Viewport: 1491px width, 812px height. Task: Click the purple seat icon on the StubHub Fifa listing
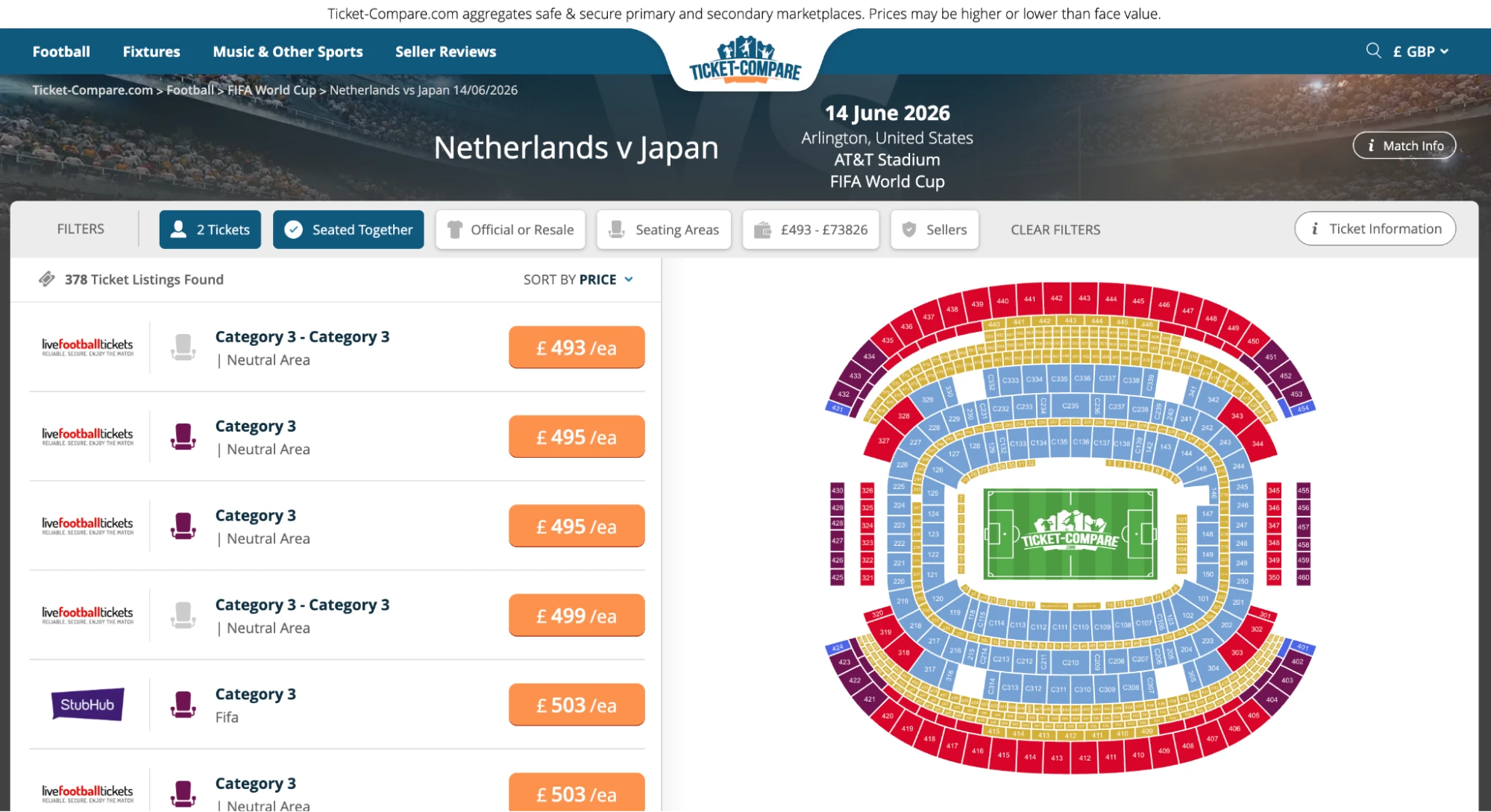183,704
